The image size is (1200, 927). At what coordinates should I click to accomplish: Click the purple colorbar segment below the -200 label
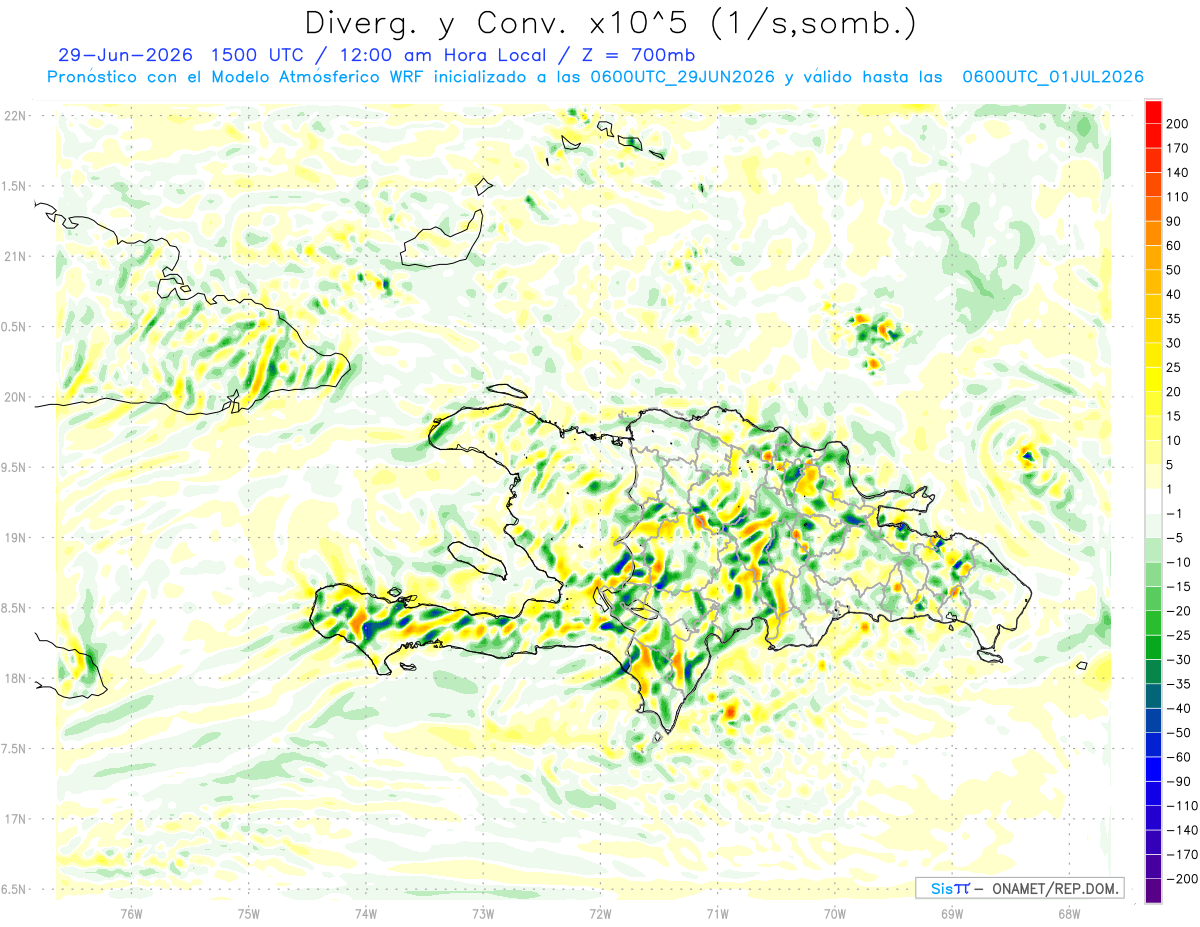pyautogui.click(x=1153, y=891)
